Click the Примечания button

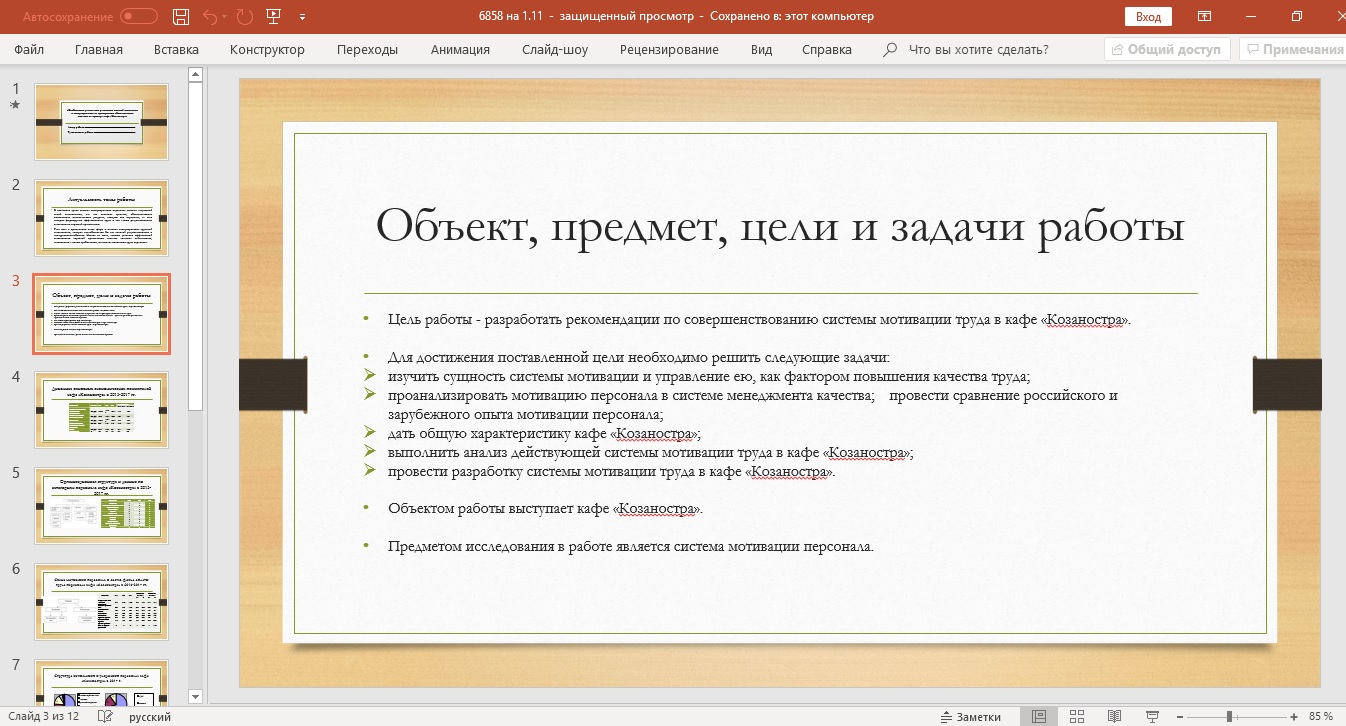pyautogui.click(x=1292, y=49)
